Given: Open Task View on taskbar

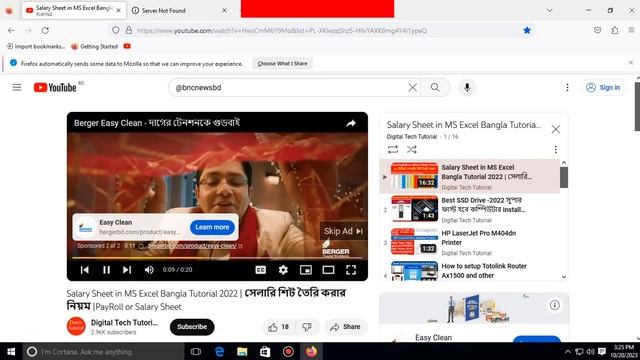Looking at the screenshot, I should pos(196,351).
